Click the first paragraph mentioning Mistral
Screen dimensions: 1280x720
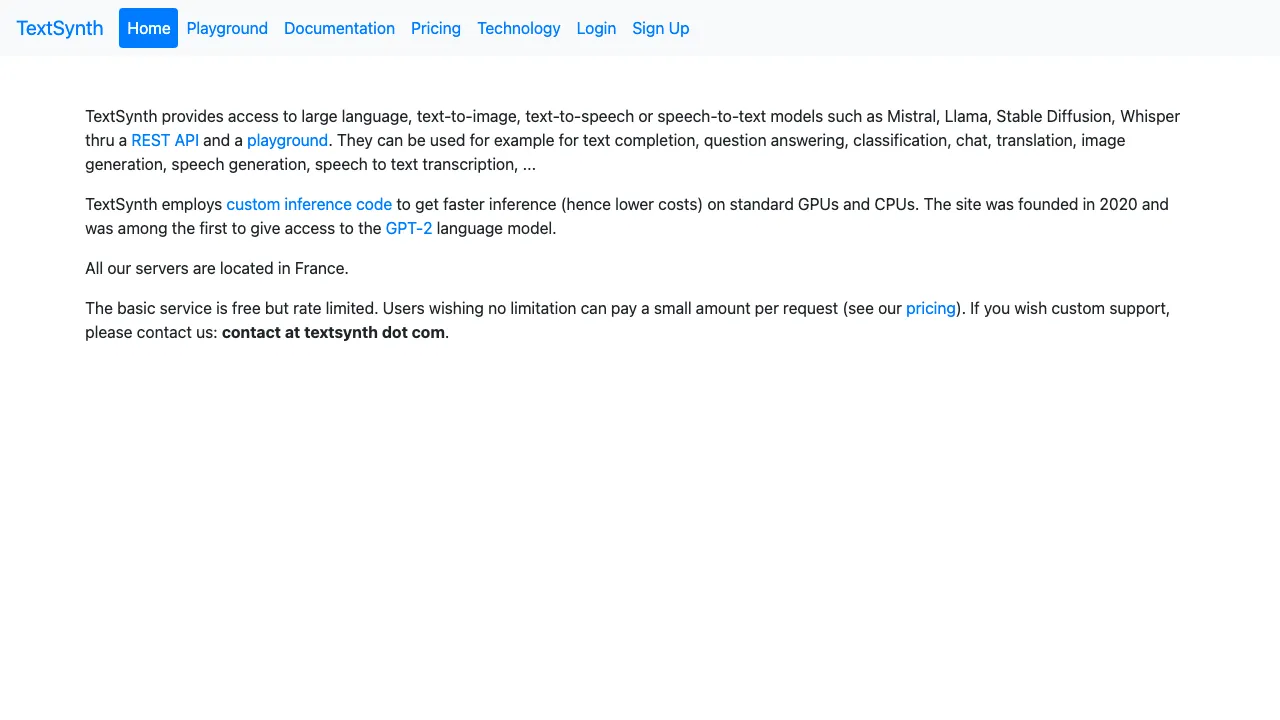(633, 140)
